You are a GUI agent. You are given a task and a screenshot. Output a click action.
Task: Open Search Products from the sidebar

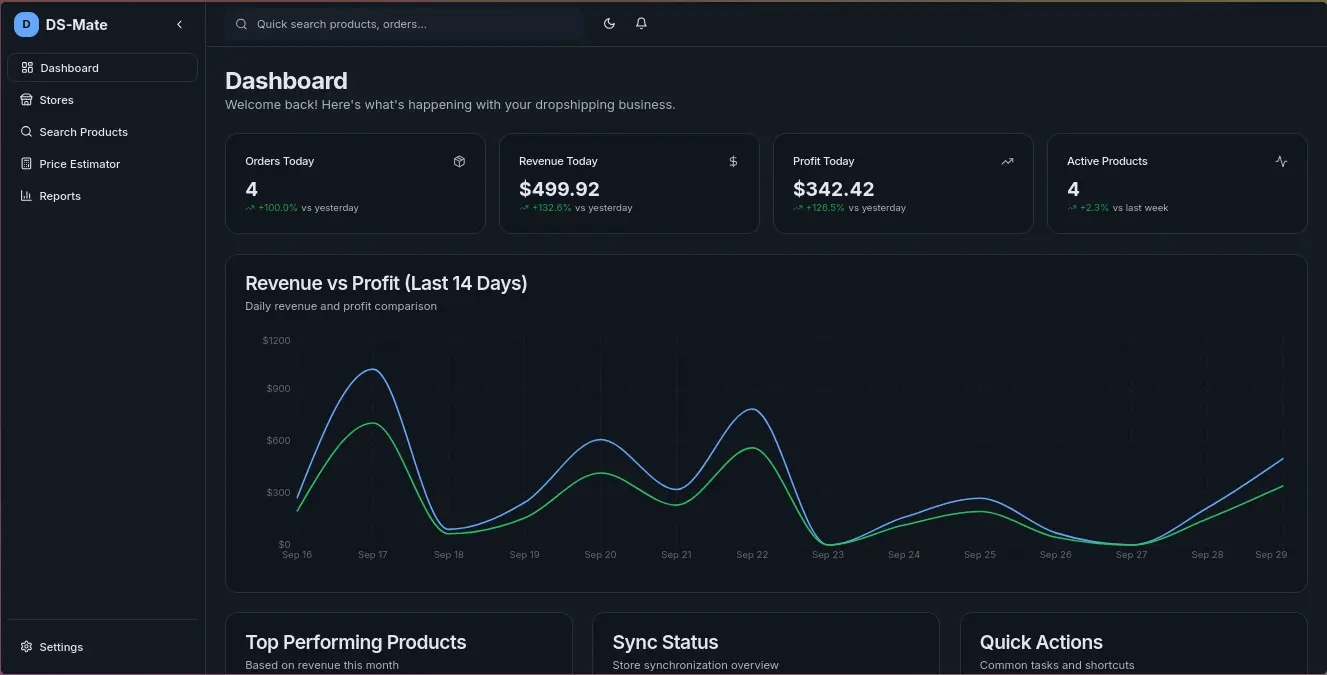pos(83,131)
